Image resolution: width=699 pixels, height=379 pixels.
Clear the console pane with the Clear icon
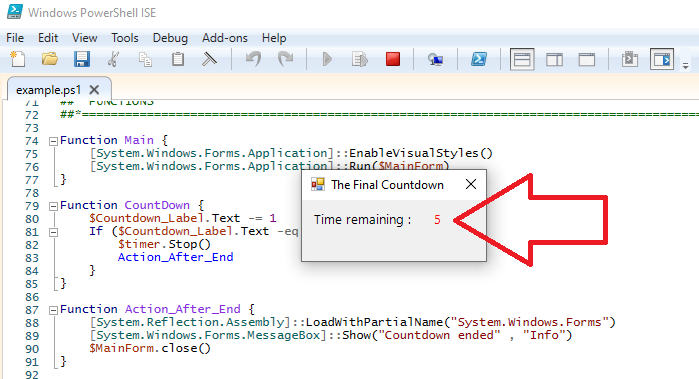point(209,59)
